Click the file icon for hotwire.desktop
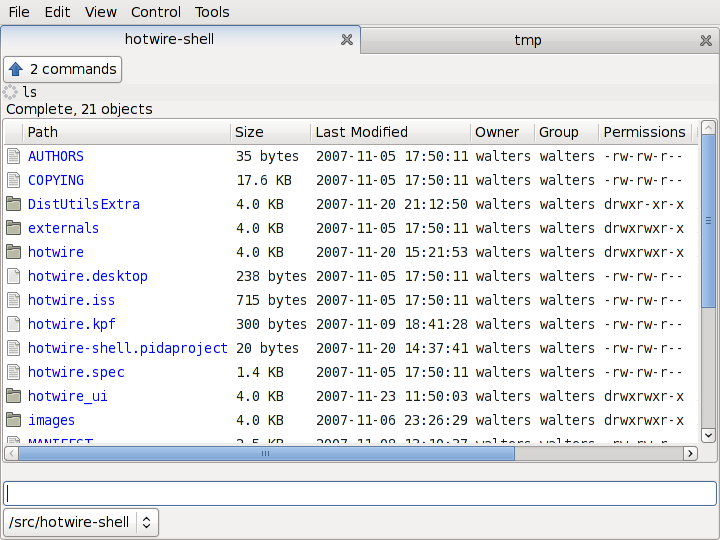720x540 pixels. click(14, 276)
